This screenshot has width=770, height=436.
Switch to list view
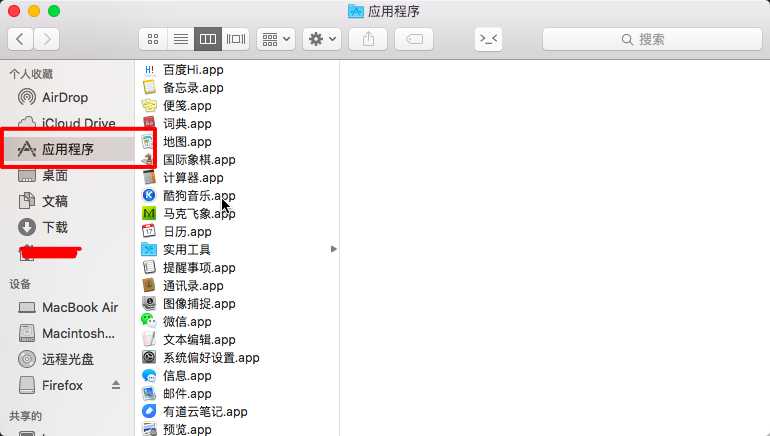[181, 39]
